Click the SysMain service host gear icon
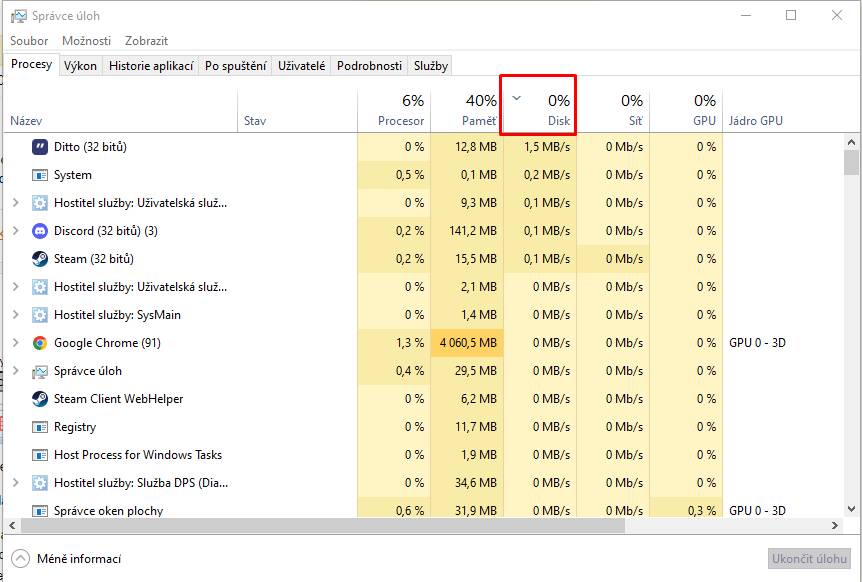The width and height of the screenshot is (862, 582). click(x=40, y=315)
